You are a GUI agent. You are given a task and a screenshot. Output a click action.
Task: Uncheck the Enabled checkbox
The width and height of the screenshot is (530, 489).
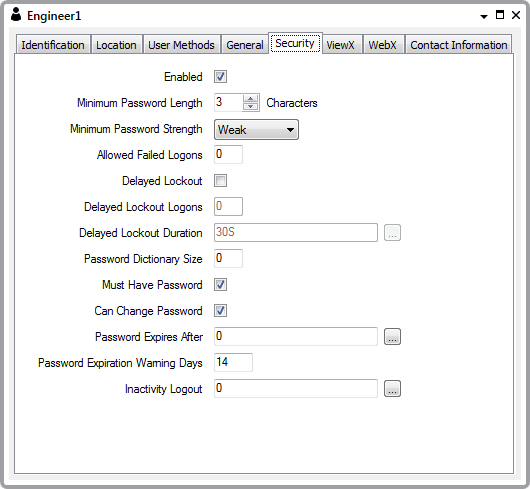[220, 77]
